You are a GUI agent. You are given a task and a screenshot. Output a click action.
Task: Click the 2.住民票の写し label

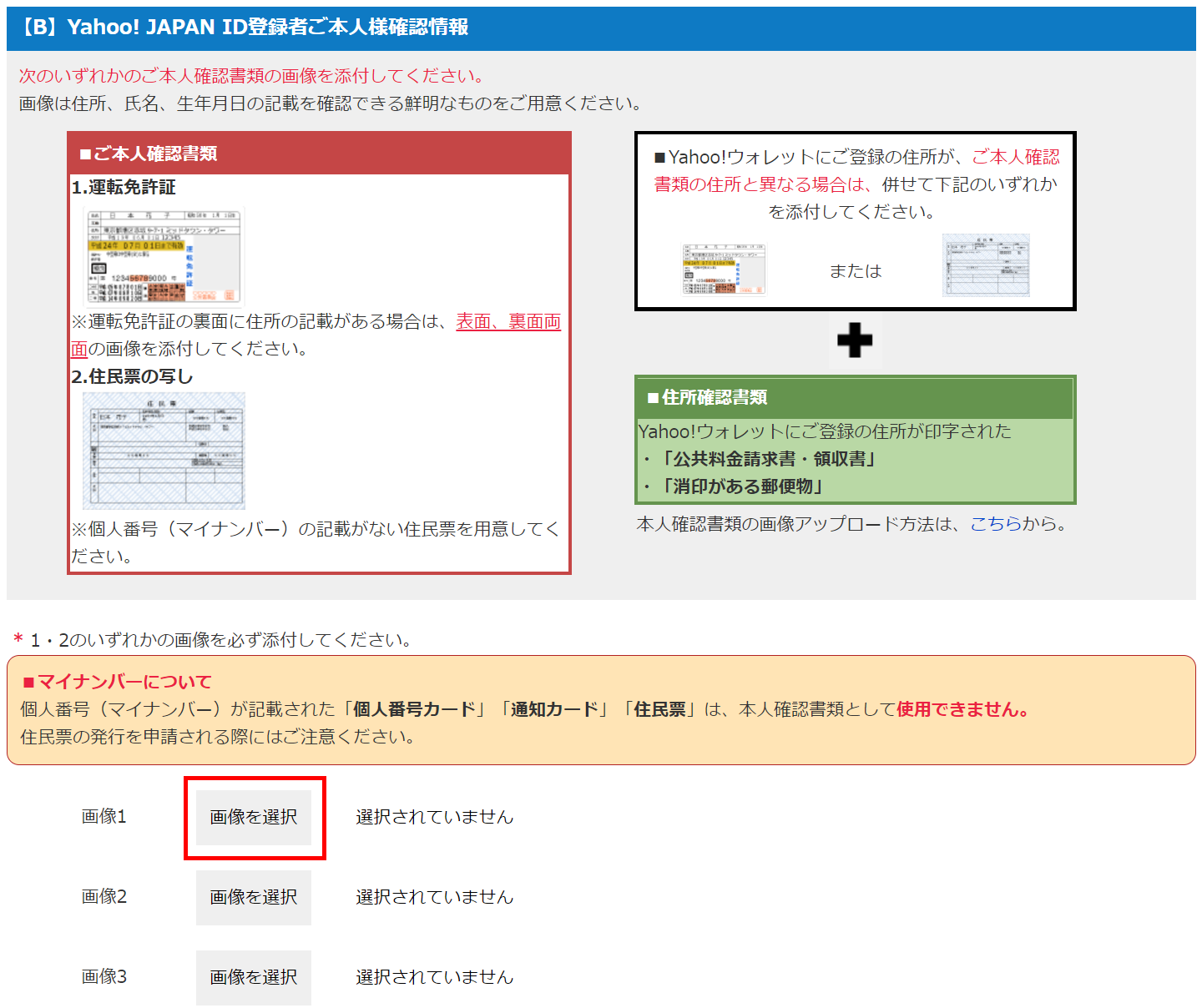pyautogui.click(x=132, y=376)
